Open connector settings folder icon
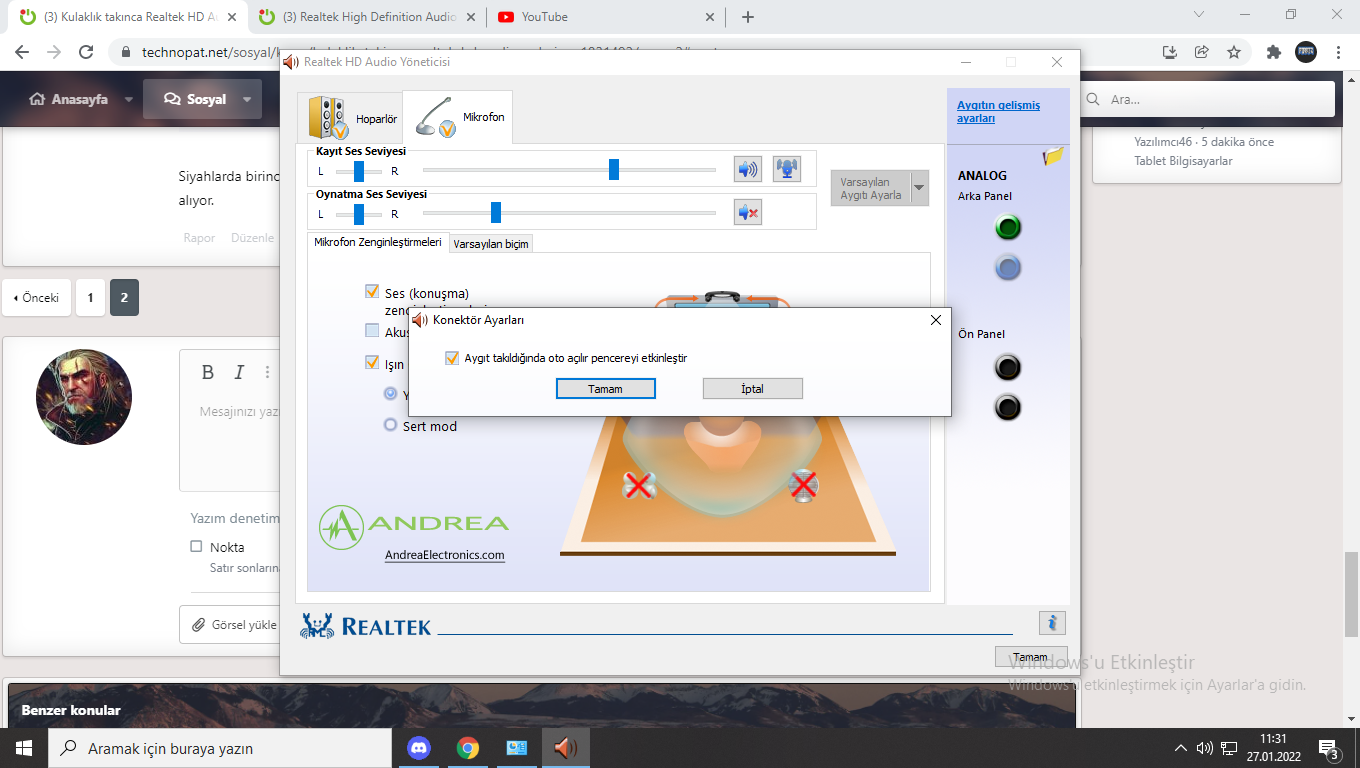This screenshot has width=1360, height=768. pyautogui.click(x=1052, y=156)
